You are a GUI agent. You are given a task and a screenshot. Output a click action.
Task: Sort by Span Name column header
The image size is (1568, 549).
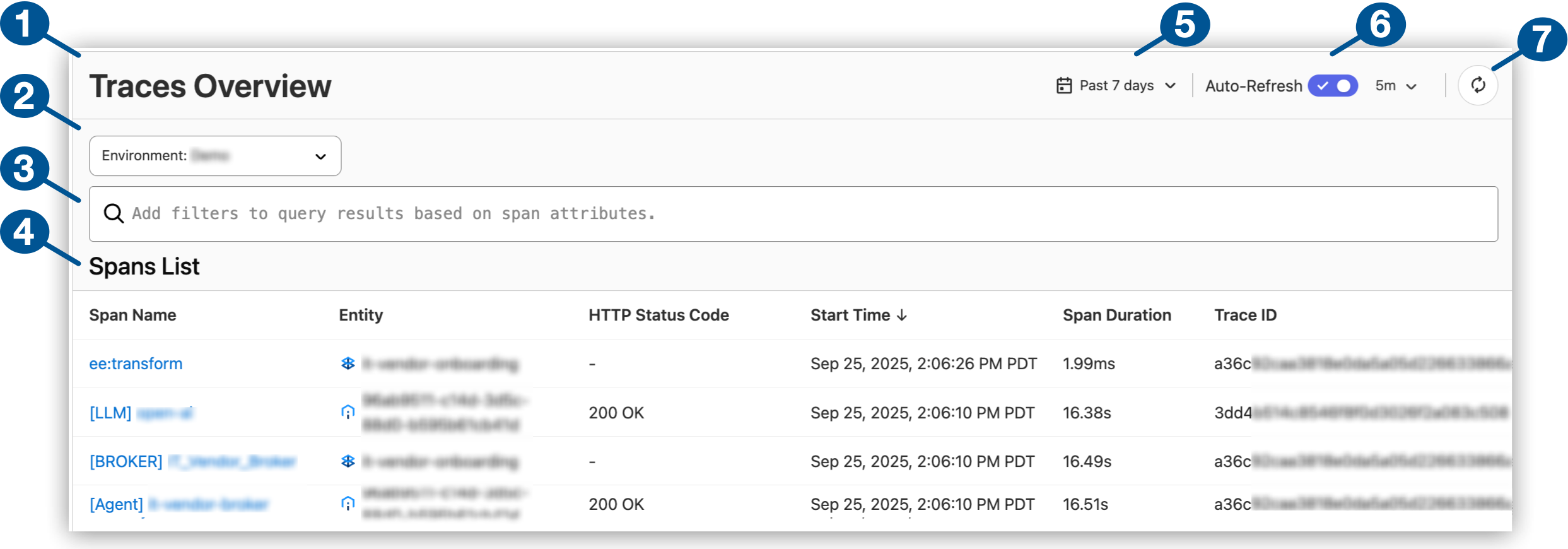coord(132,315)
